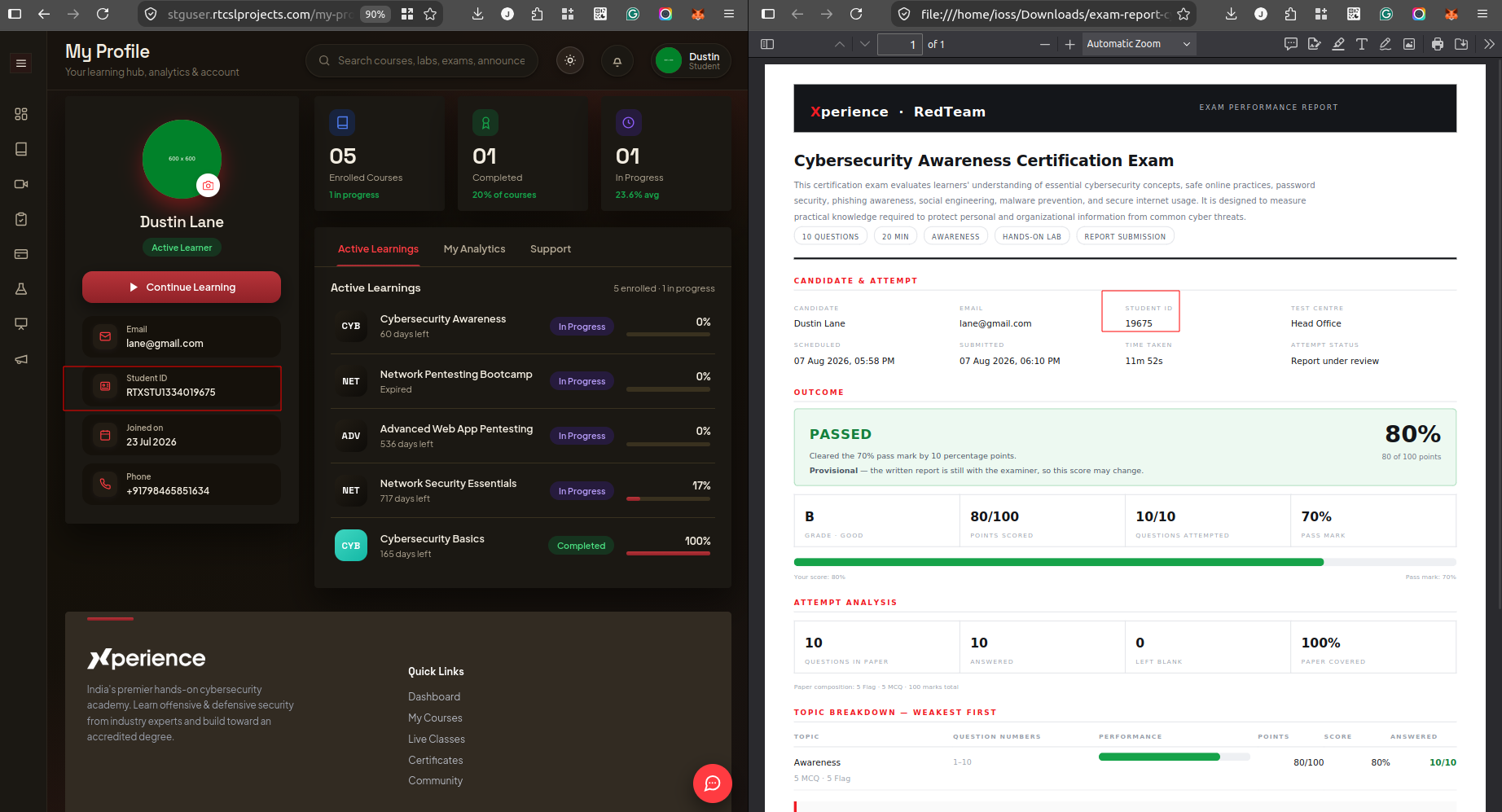Click the search courses input field
Screen dimensions: 1502x812
[422, 61]
